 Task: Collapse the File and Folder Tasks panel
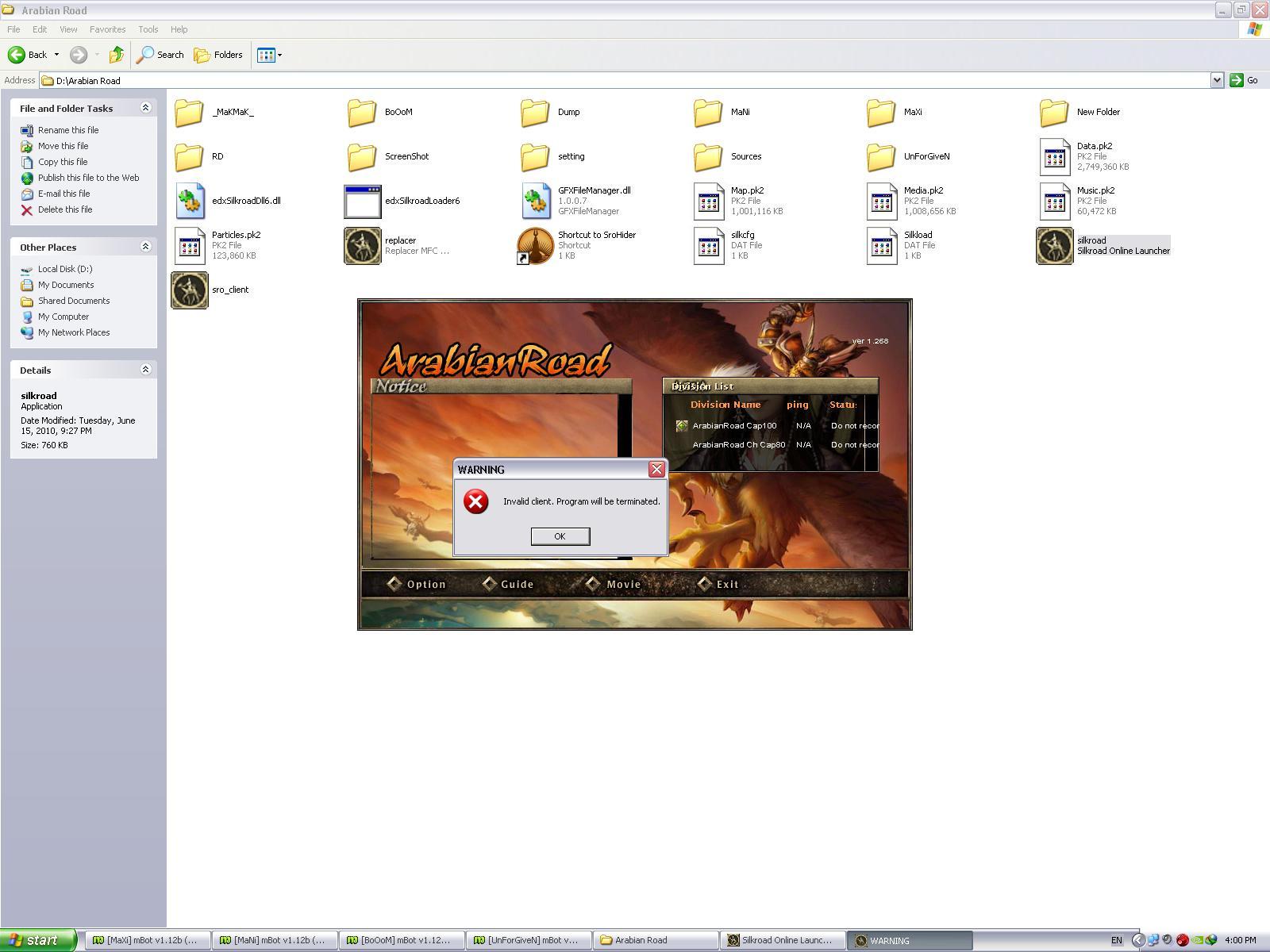(145, 108)
